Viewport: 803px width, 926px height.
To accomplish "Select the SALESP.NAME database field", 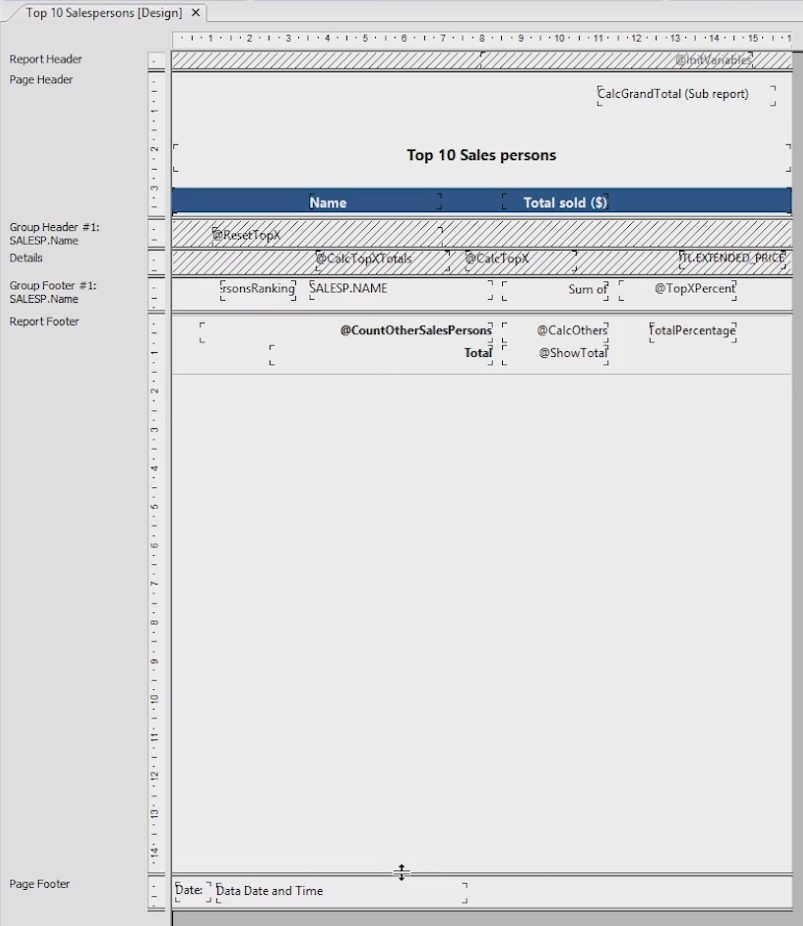I will (x=349, y=289).
